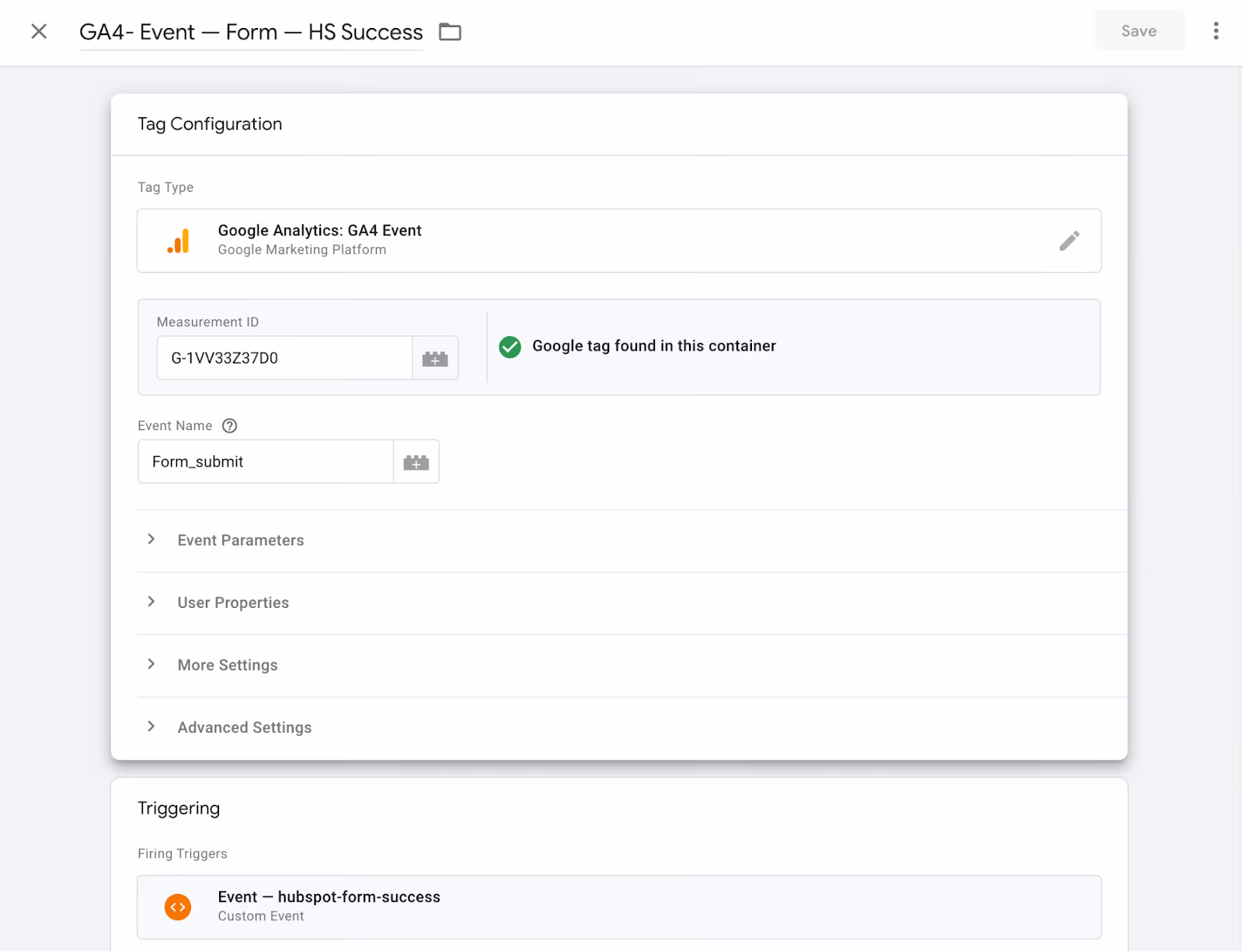Click the 'Google Marketing Platform' subtitle
The width and height of the screenshot is (1243, 952).
(302, 250)
